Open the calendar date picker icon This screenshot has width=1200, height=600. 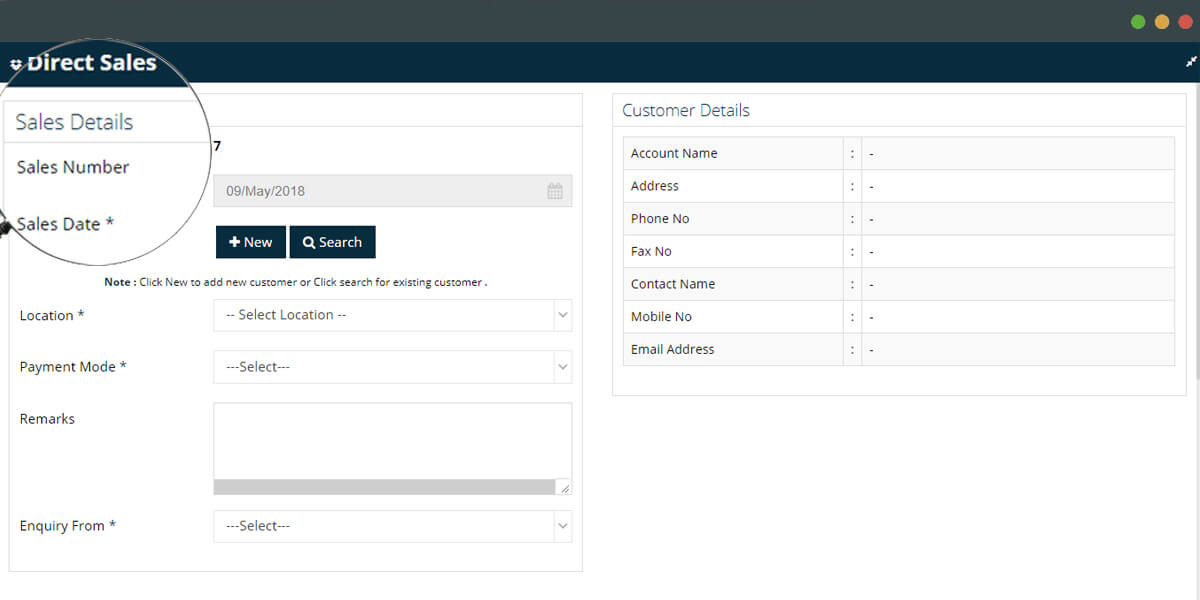point(555,190)
